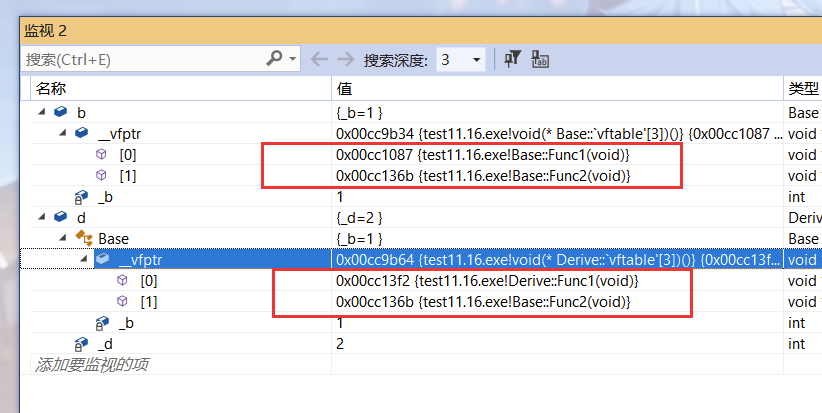Select value 0x00cc9b64 Derive vftable

click(558, 259)
